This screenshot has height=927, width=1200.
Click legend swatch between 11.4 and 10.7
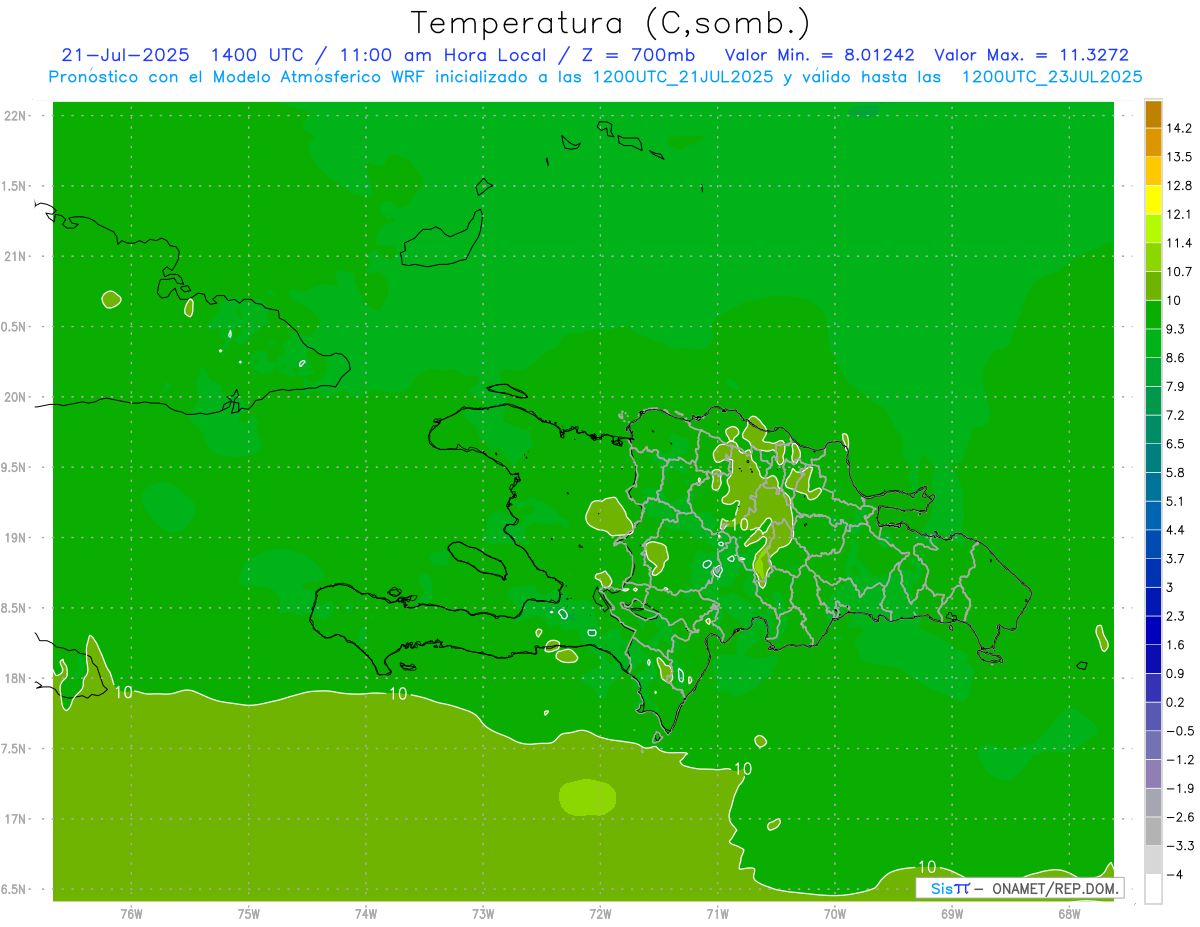point(1153,257)
